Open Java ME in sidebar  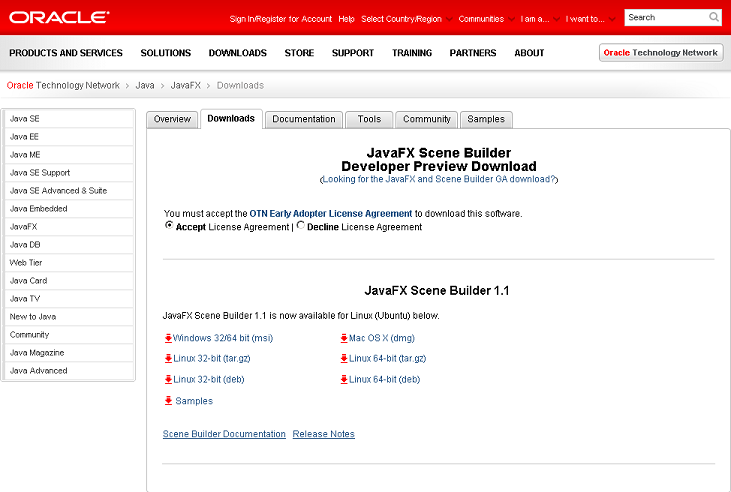coord(69,155)
